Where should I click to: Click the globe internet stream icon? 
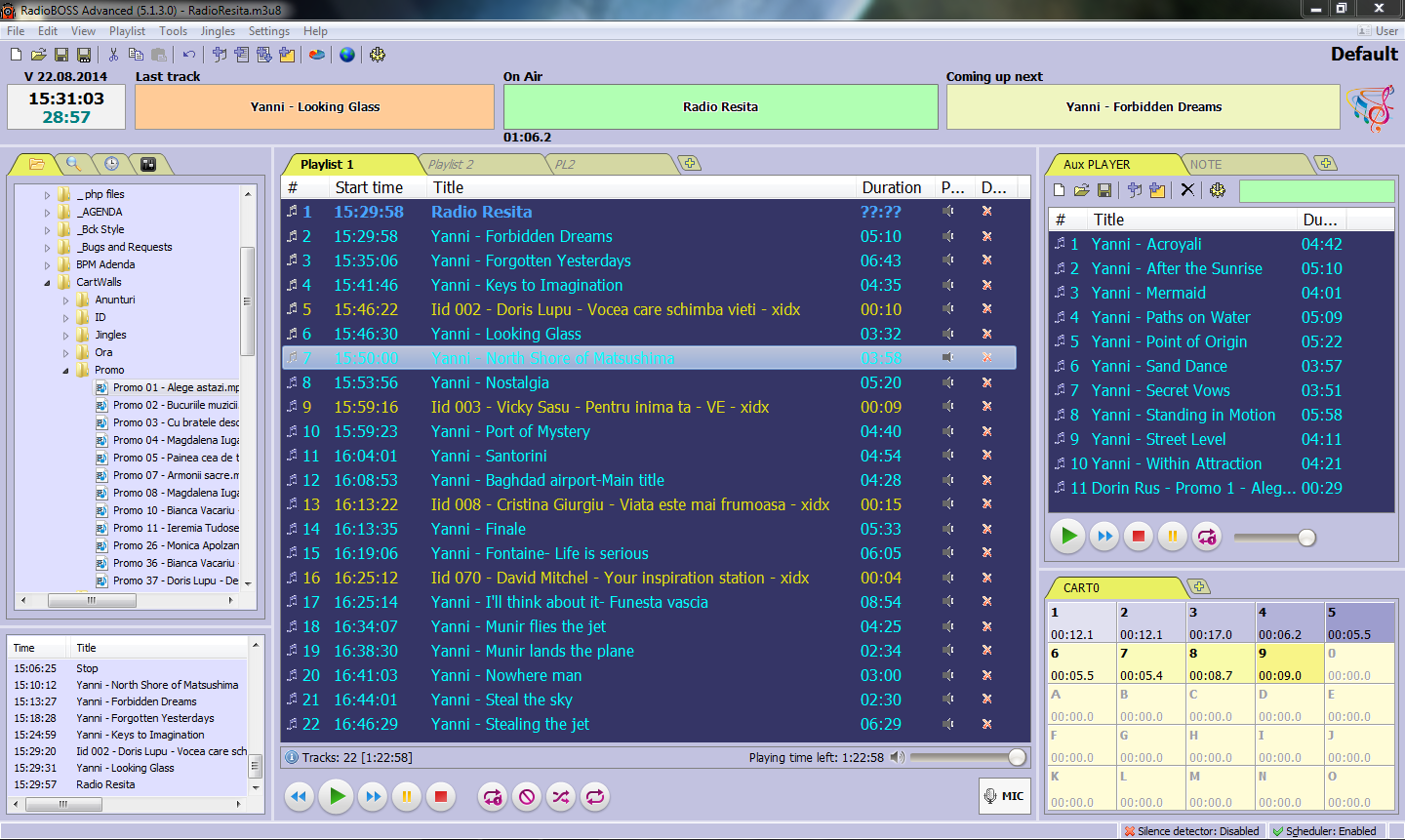pos(347,55)
